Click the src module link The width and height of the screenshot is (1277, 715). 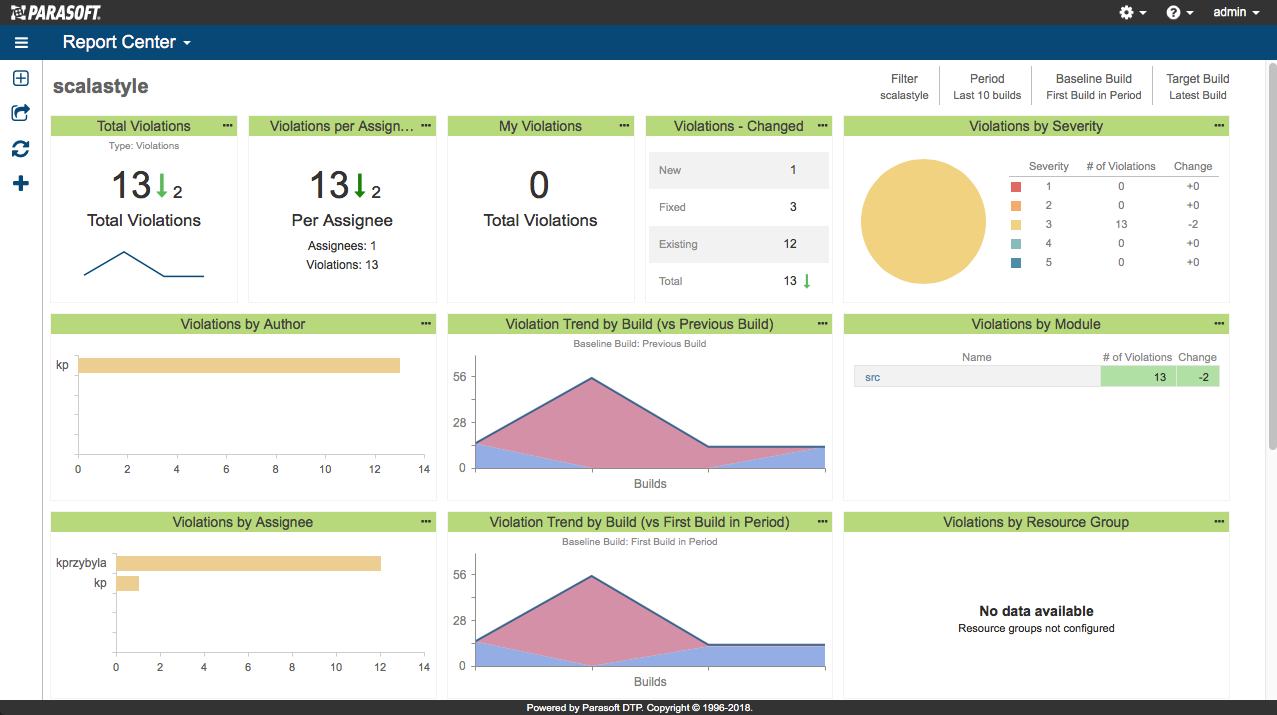pyautogui.click(x=872, y=377)
